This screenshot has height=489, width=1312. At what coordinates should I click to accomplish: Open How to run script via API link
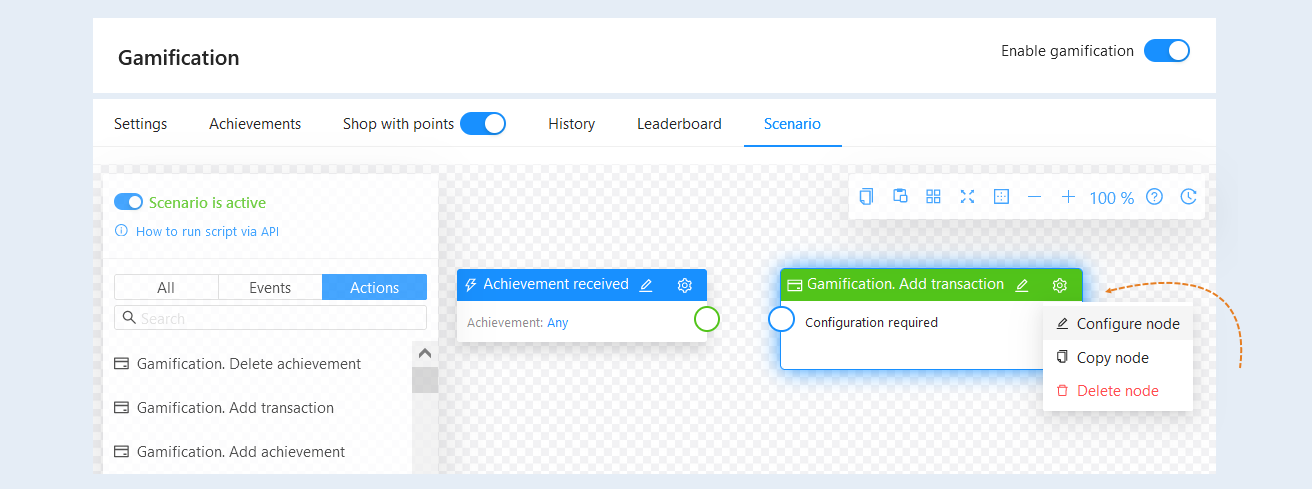tap(207, 231)
